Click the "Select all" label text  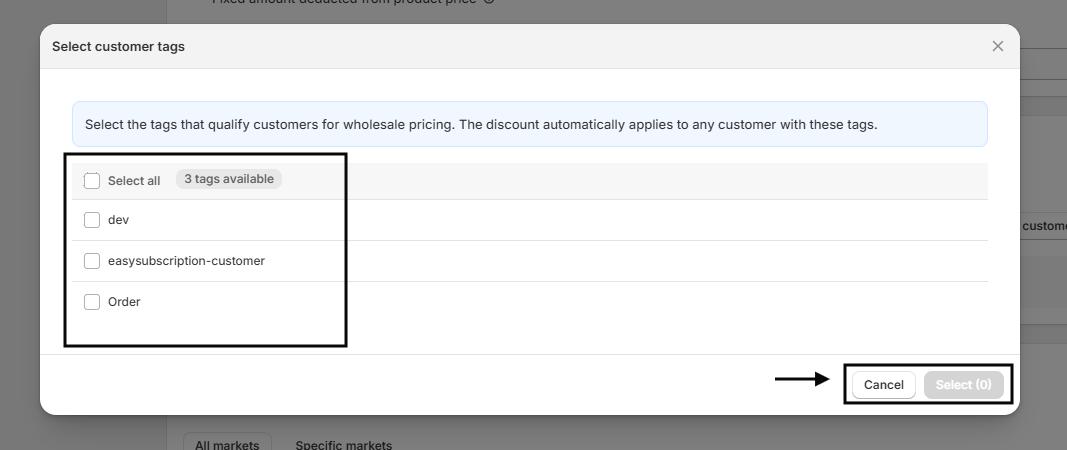pyautogui.click(x=134, y=181)
